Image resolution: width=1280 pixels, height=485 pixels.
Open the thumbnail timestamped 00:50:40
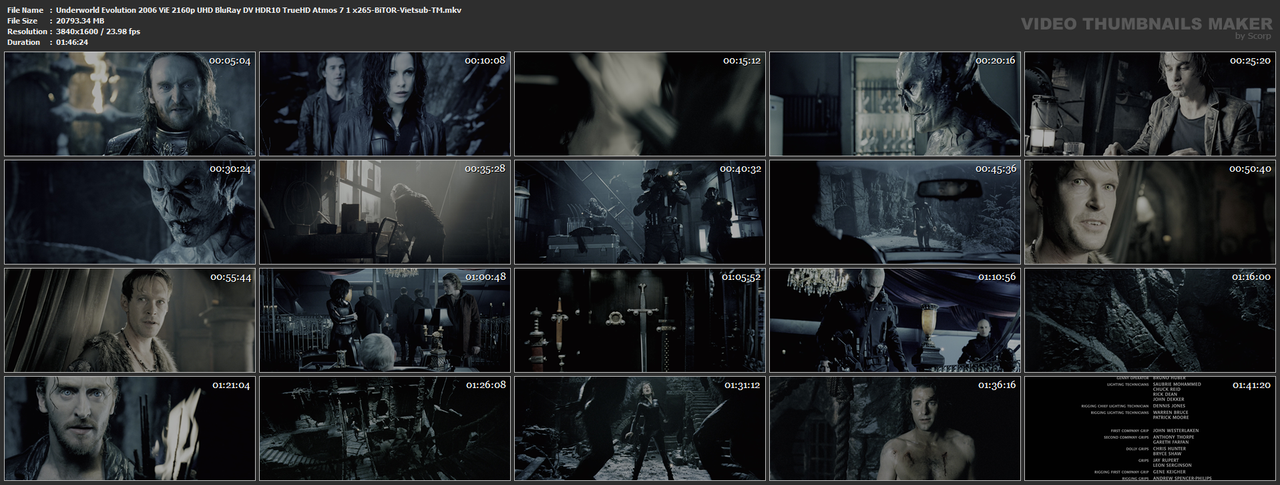1150,212
